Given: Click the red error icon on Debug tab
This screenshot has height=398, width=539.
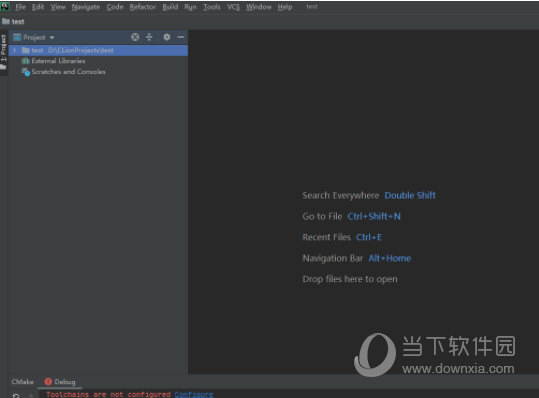Looking at the screenshot, I should pyautogui.click(x=48, y=382).
